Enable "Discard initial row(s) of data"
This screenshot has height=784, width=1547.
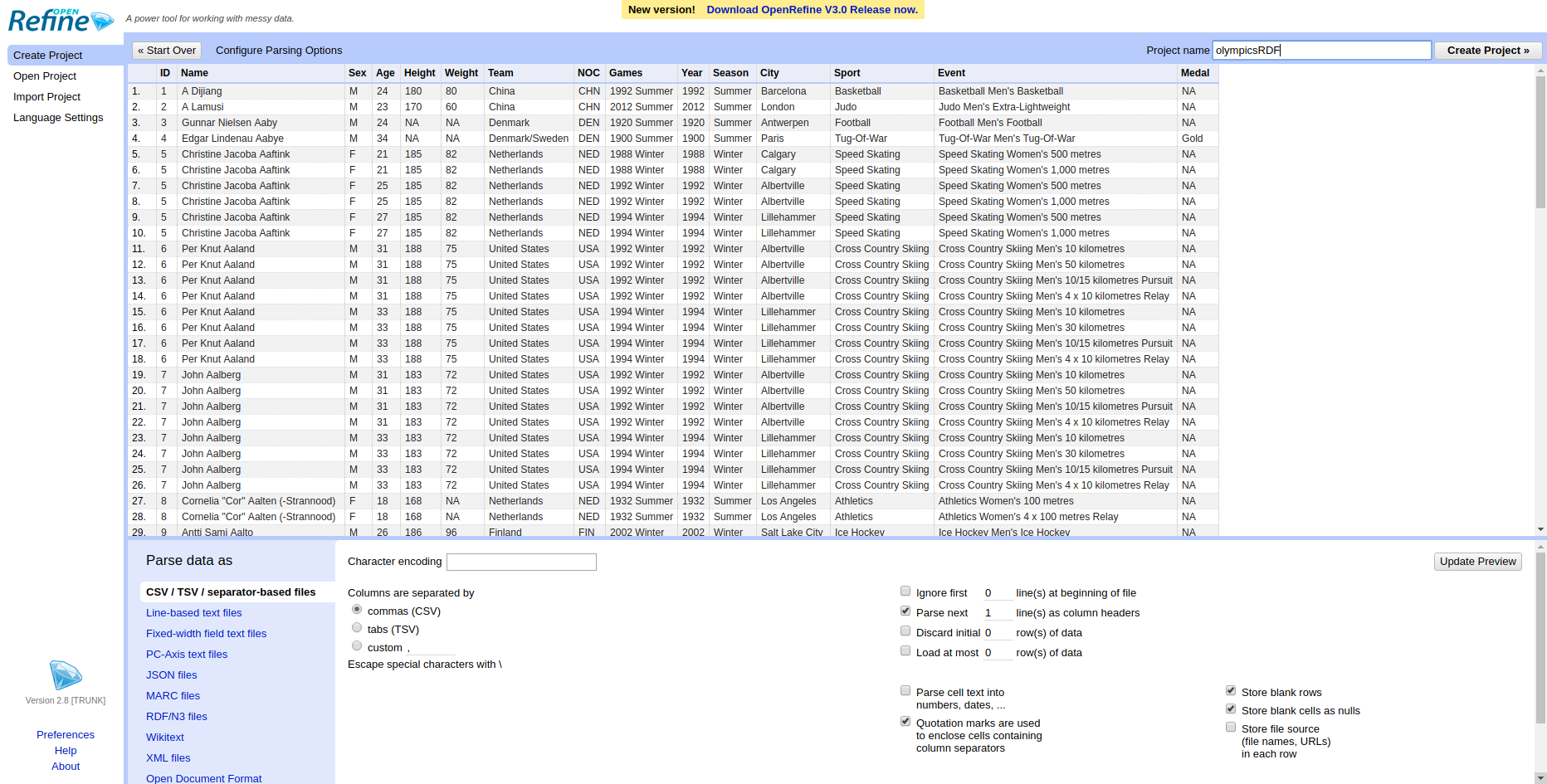pos(905,631)
